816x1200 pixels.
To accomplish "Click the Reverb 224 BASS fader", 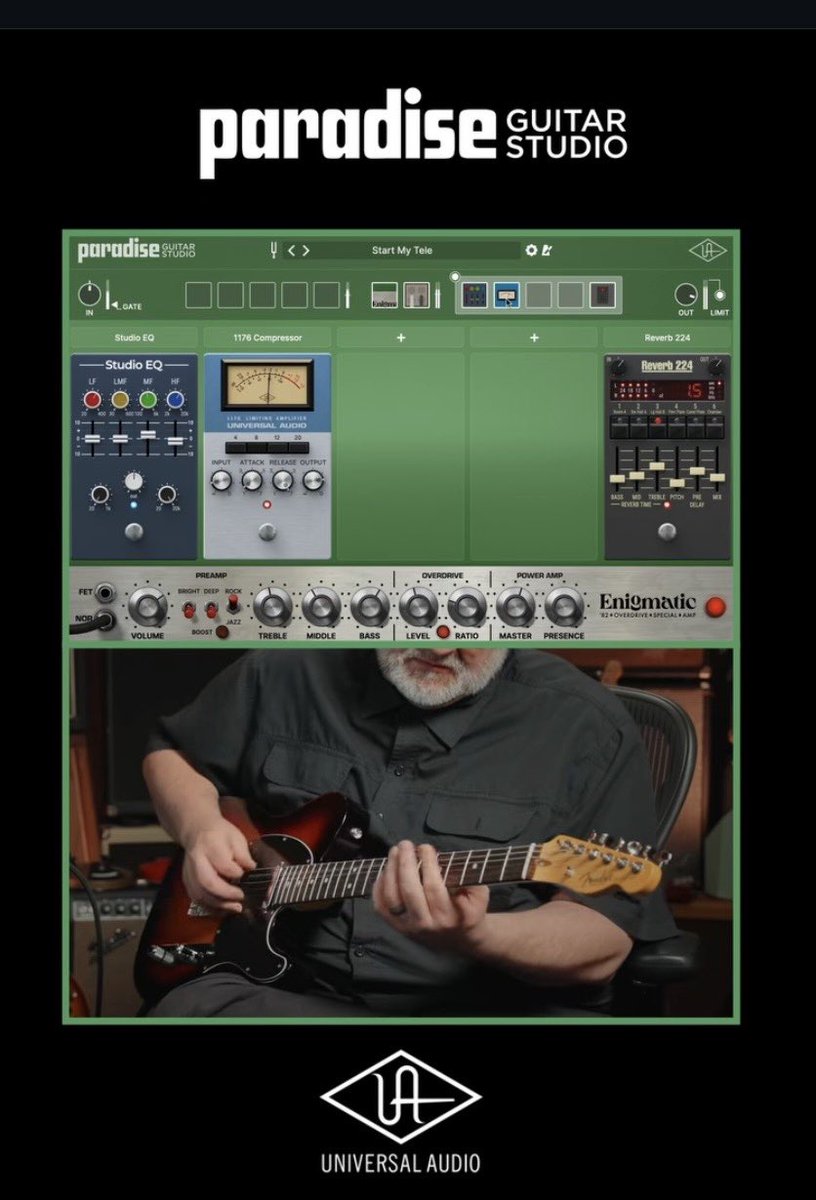I will point(619,478).
